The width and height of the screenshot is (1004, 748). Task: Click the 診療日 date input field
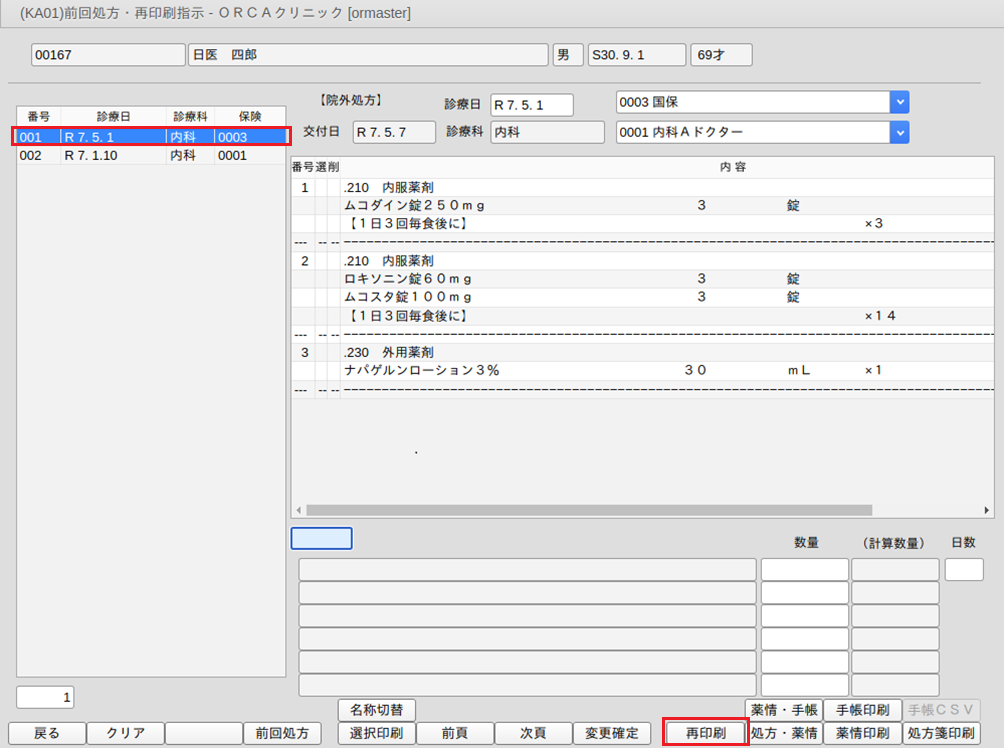pos(531,105)
